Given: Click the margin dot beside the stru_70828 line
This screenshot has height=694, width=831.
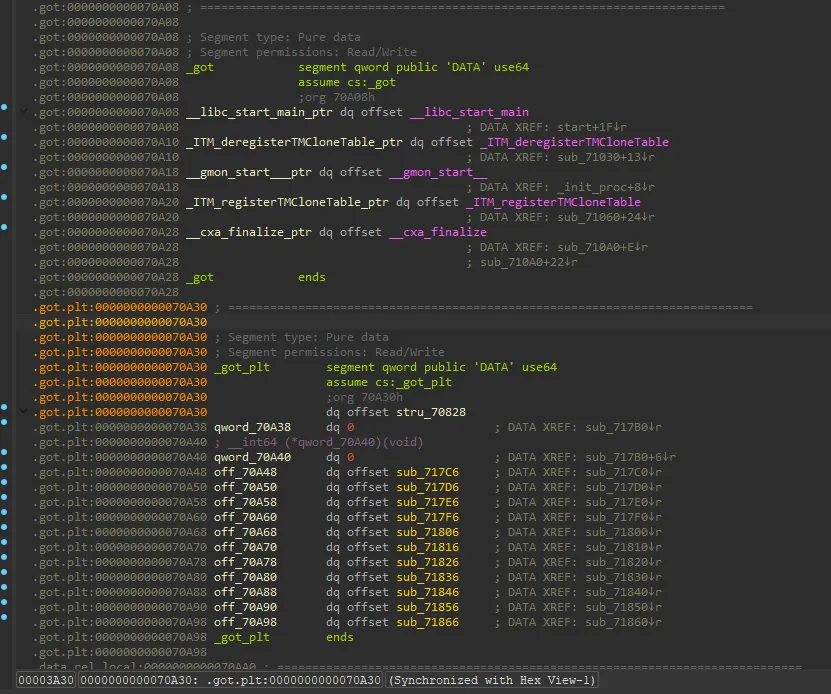Looking at the screenshot, I should 4,407.
